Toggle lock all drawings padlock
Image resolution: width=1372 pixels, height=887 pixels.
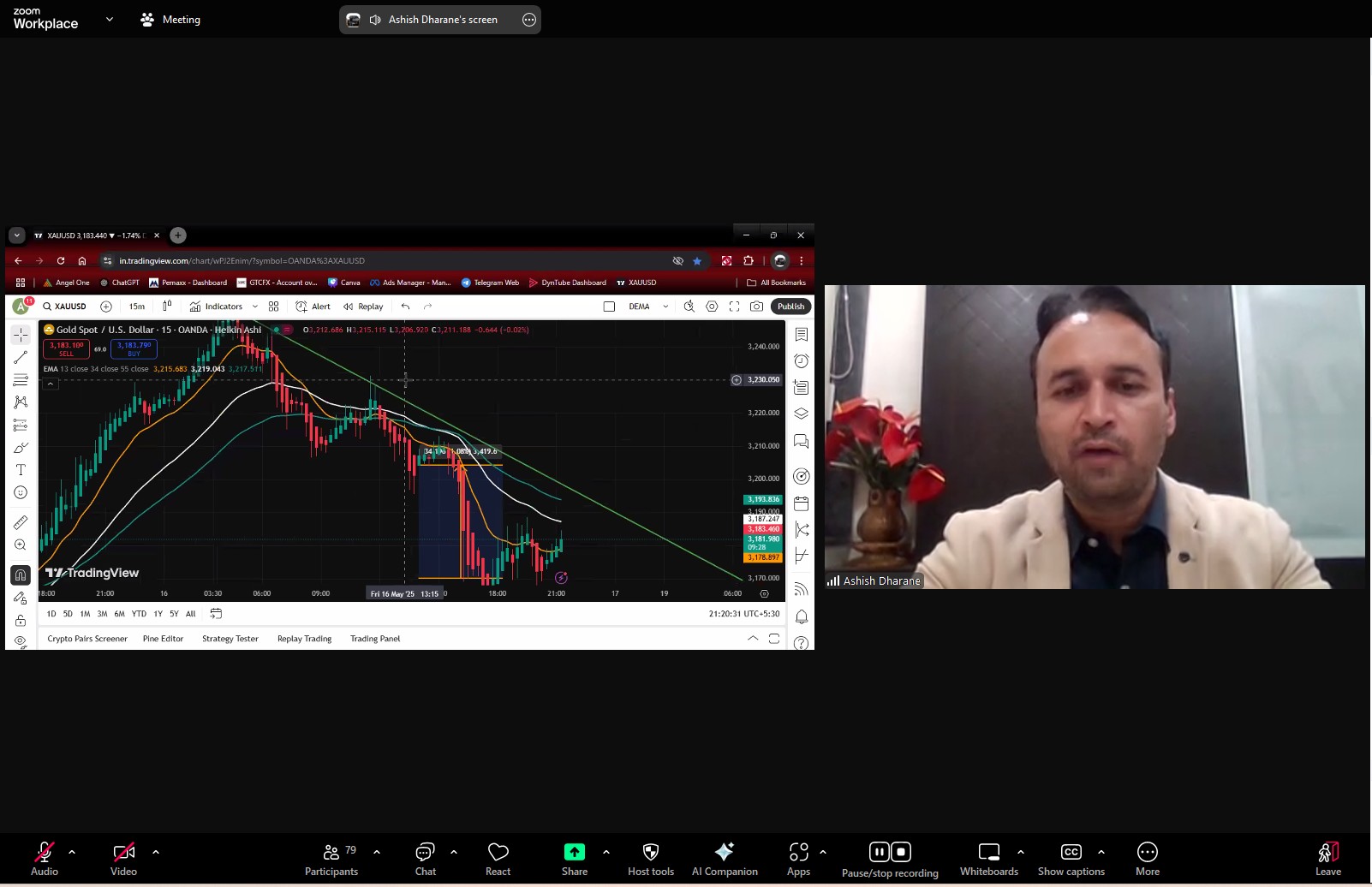tap(21, 620)
